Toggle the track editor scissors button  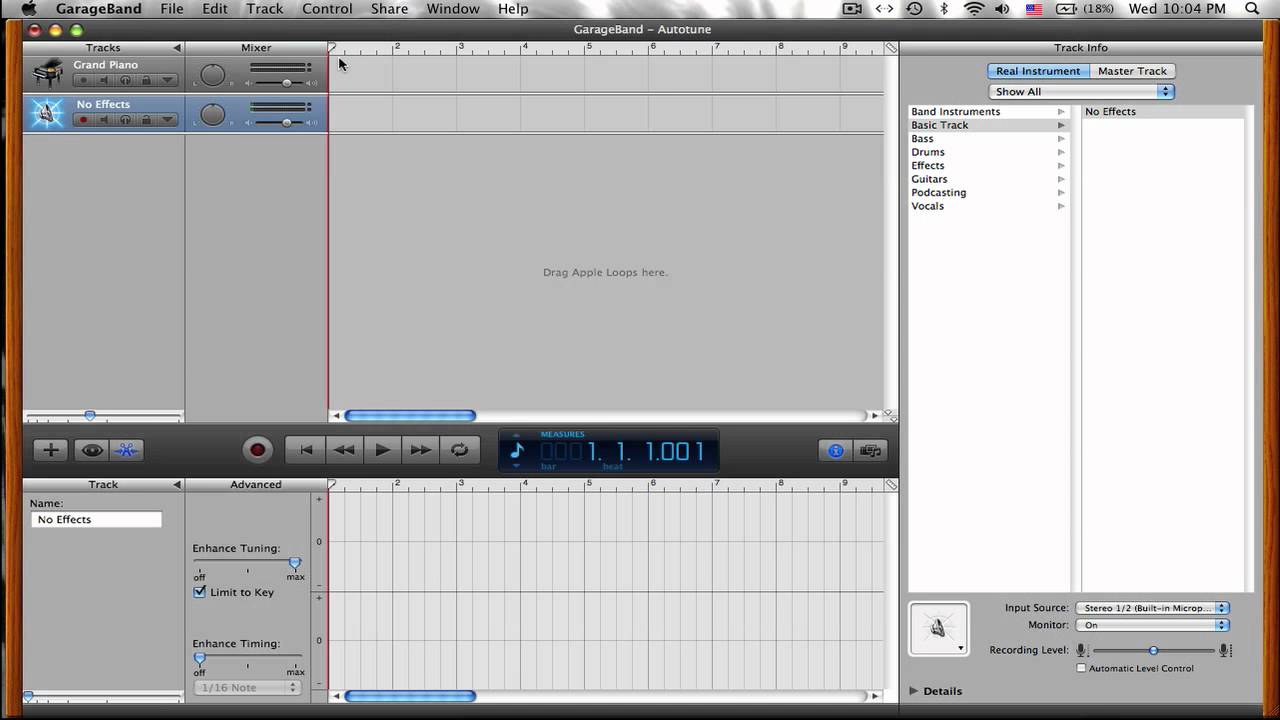tap(126, 450)
